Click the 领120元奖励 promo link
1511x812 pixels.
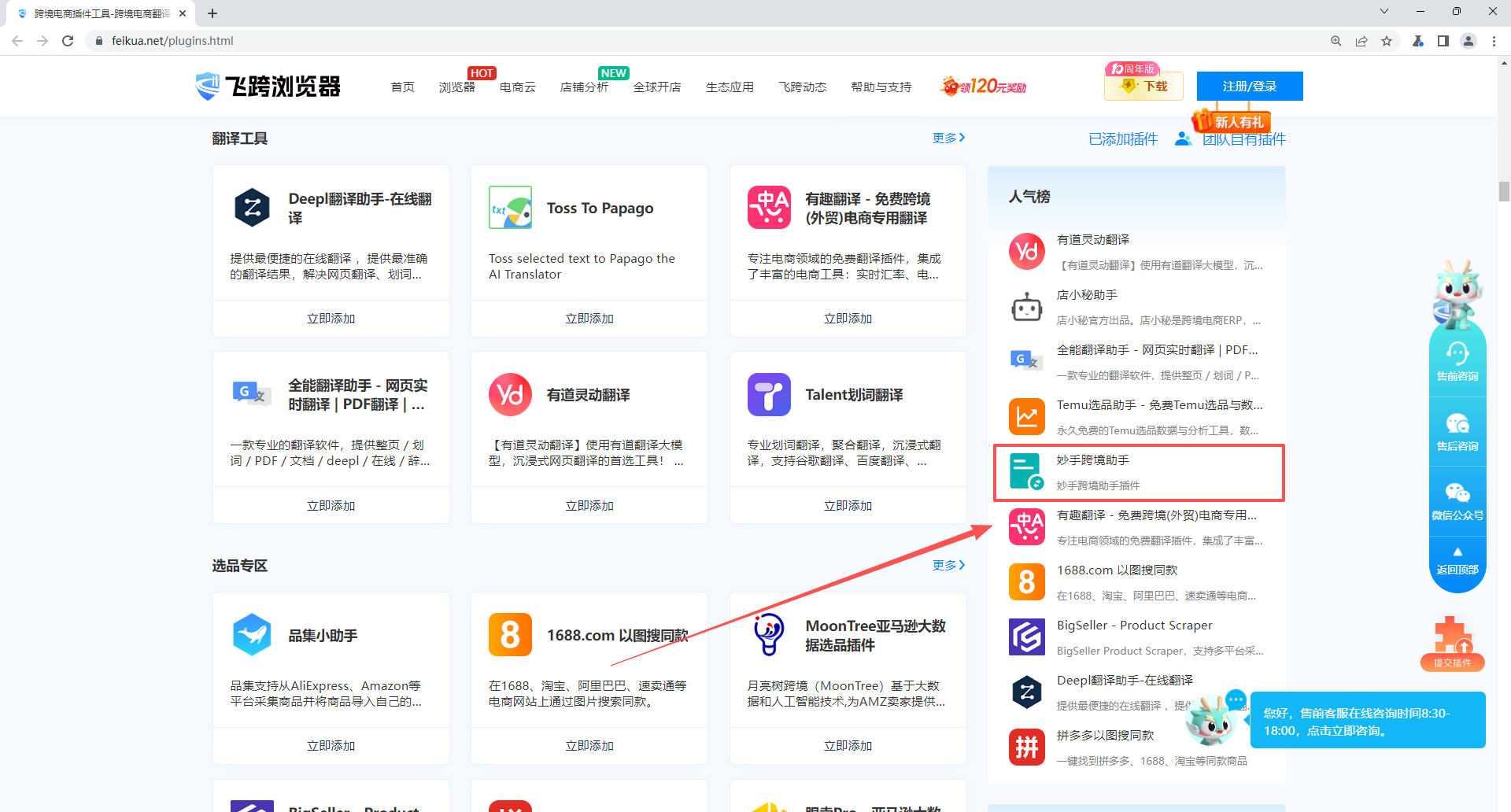pos(984,86)
